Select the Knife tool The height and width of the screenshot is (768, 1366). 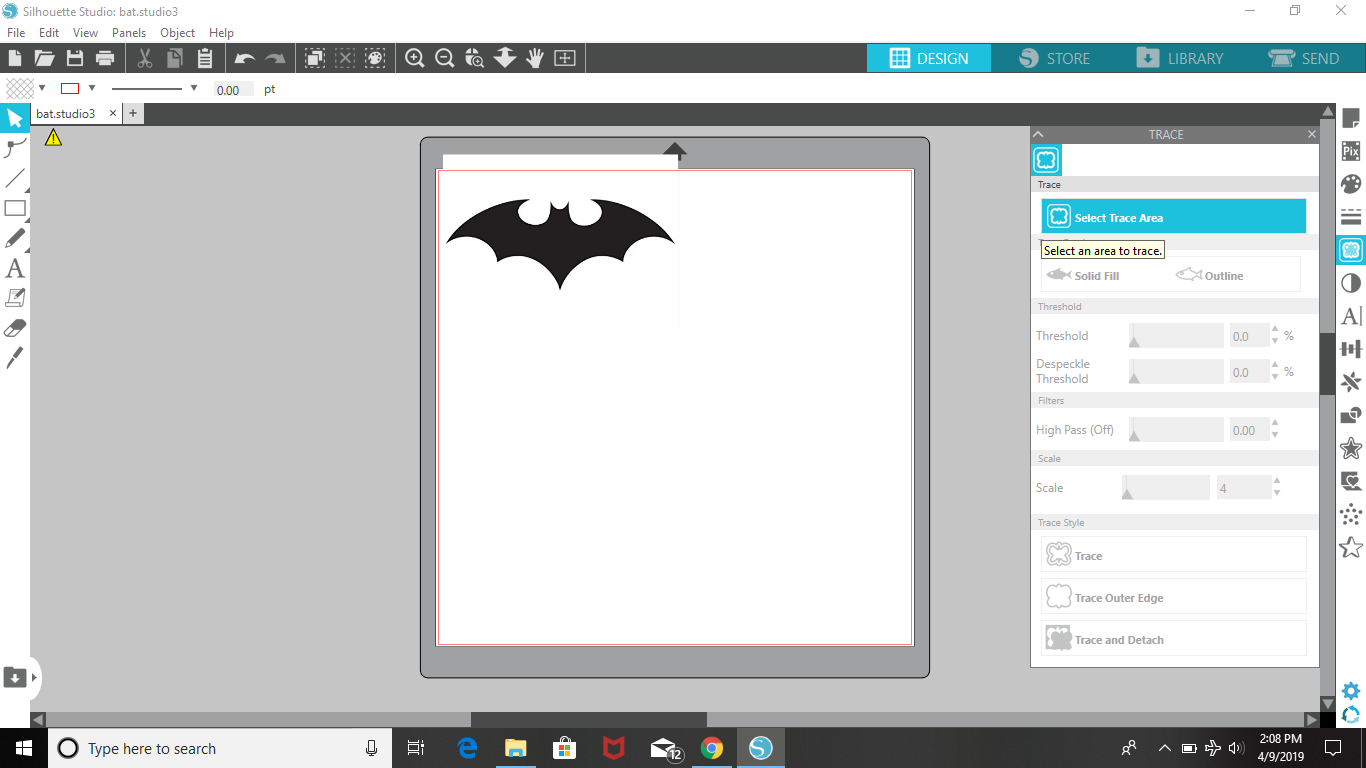[15, 358]
